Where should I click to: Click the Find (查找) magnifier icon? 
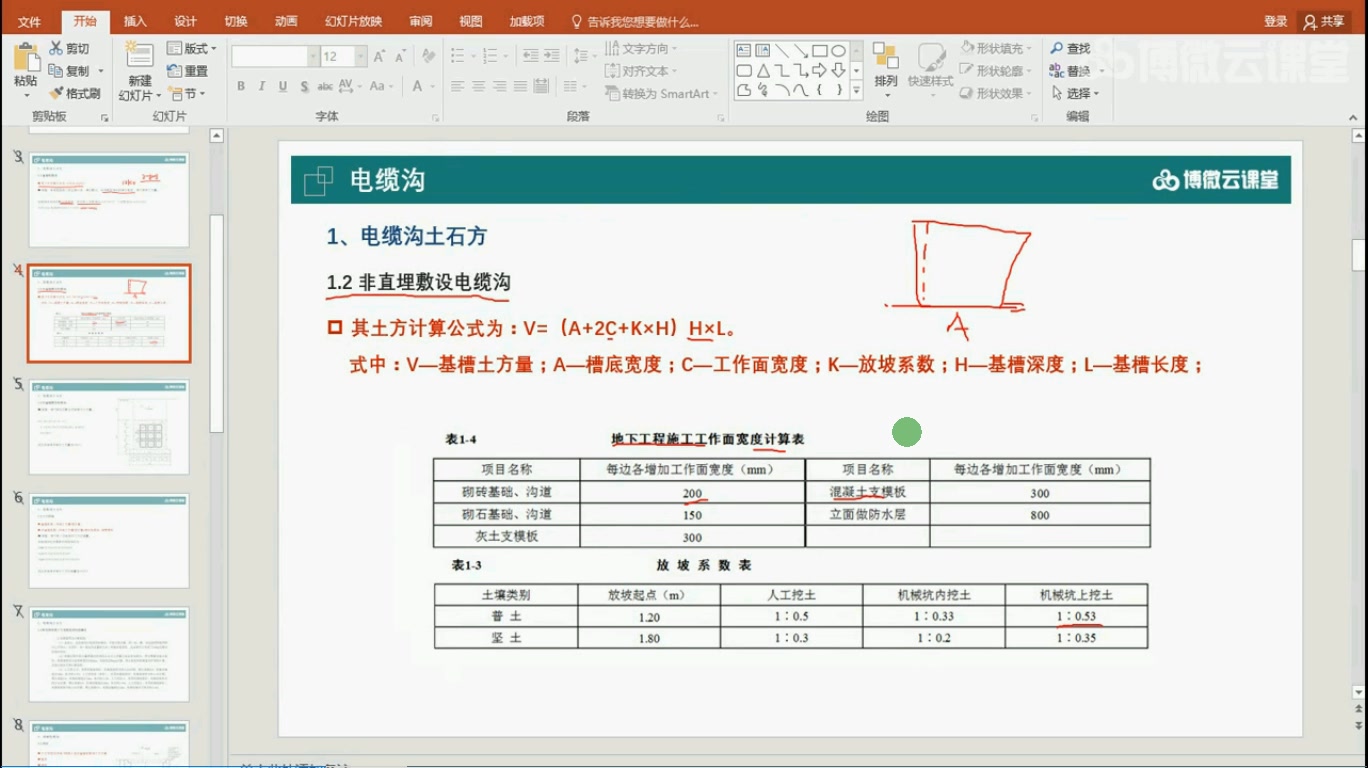point(1056,49)
